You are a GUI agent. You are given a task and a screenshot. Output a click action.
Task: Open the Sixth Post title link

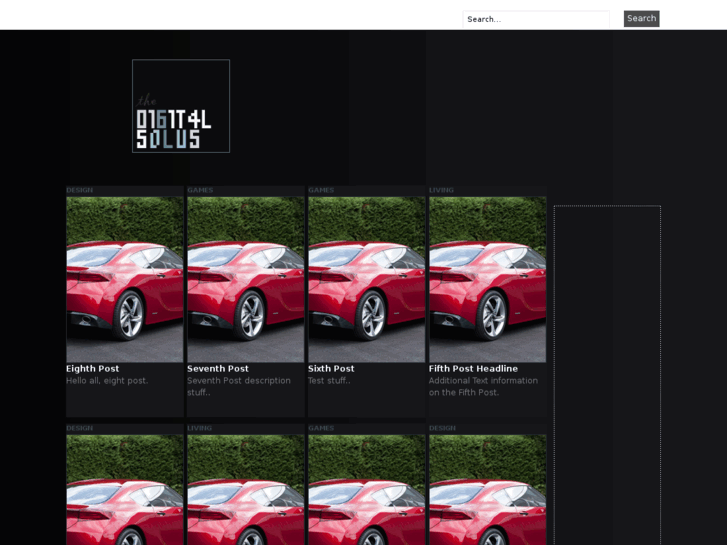pos(331,369)
